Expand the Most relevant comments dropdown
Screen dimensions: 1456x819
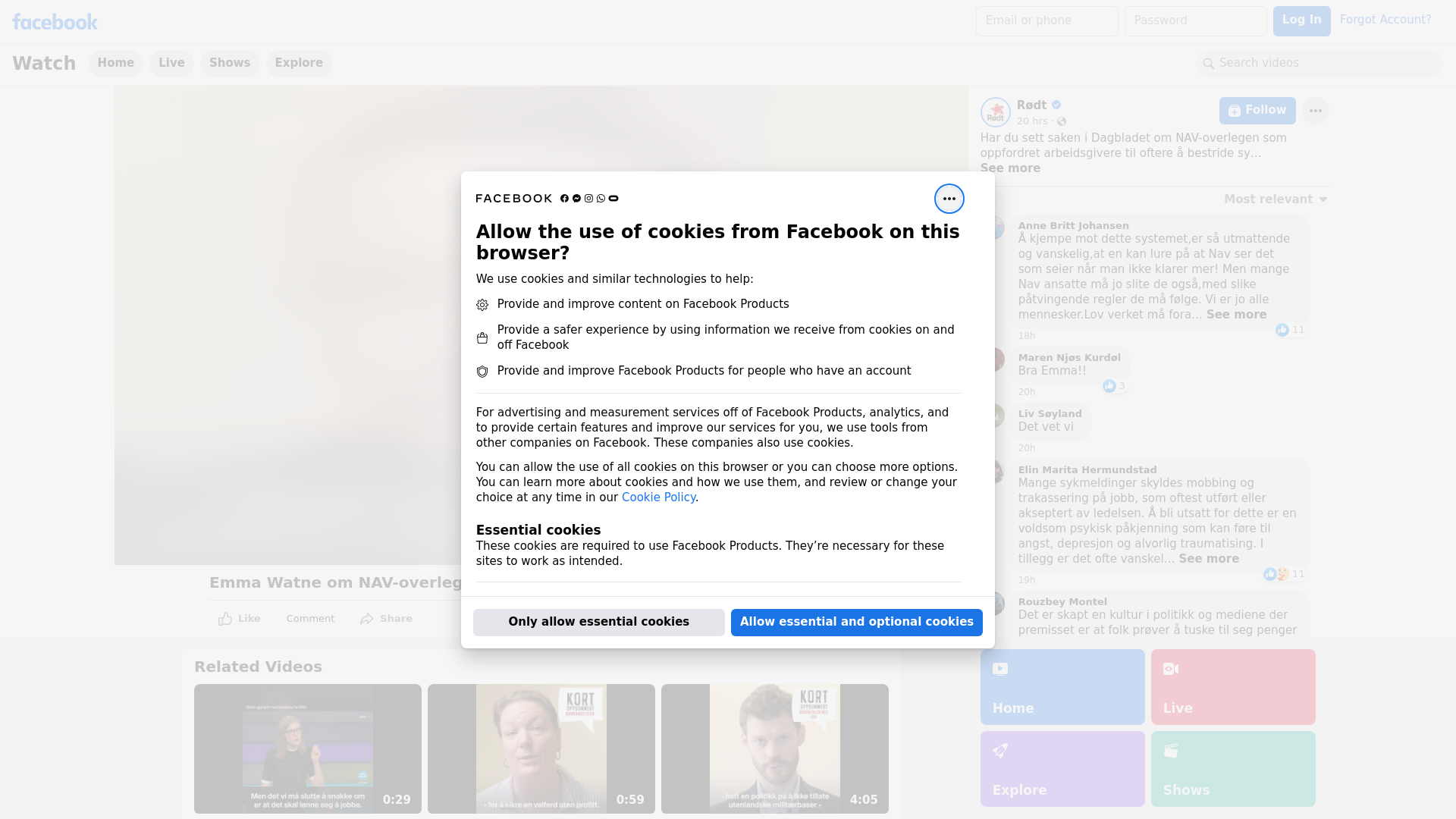click(1276, 199)
